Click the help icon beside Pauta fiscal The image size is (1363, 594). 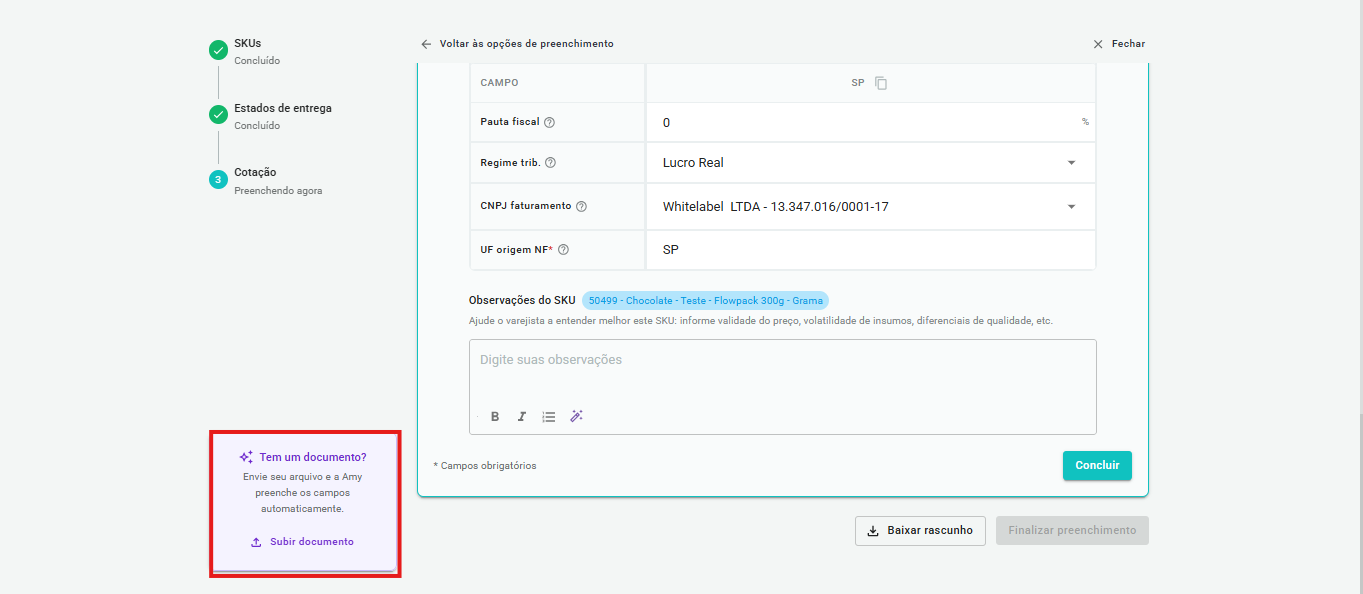549,122
